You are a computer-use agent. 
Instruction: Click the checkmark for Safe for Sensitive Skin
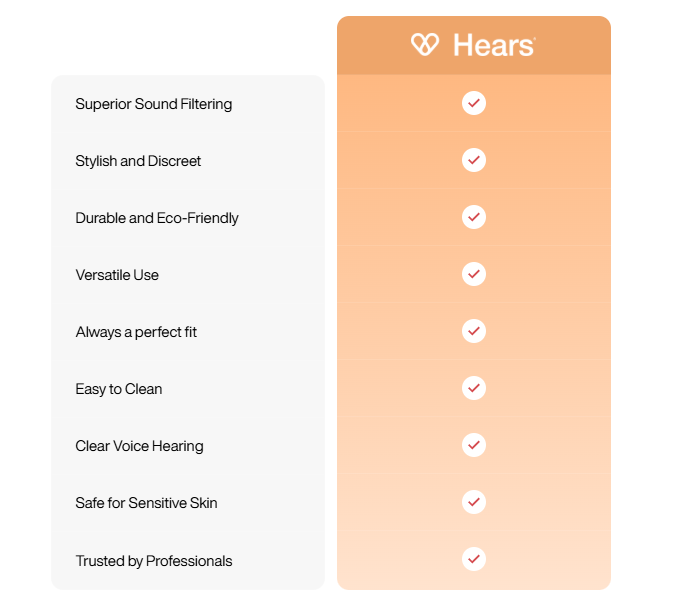[474, 502]
